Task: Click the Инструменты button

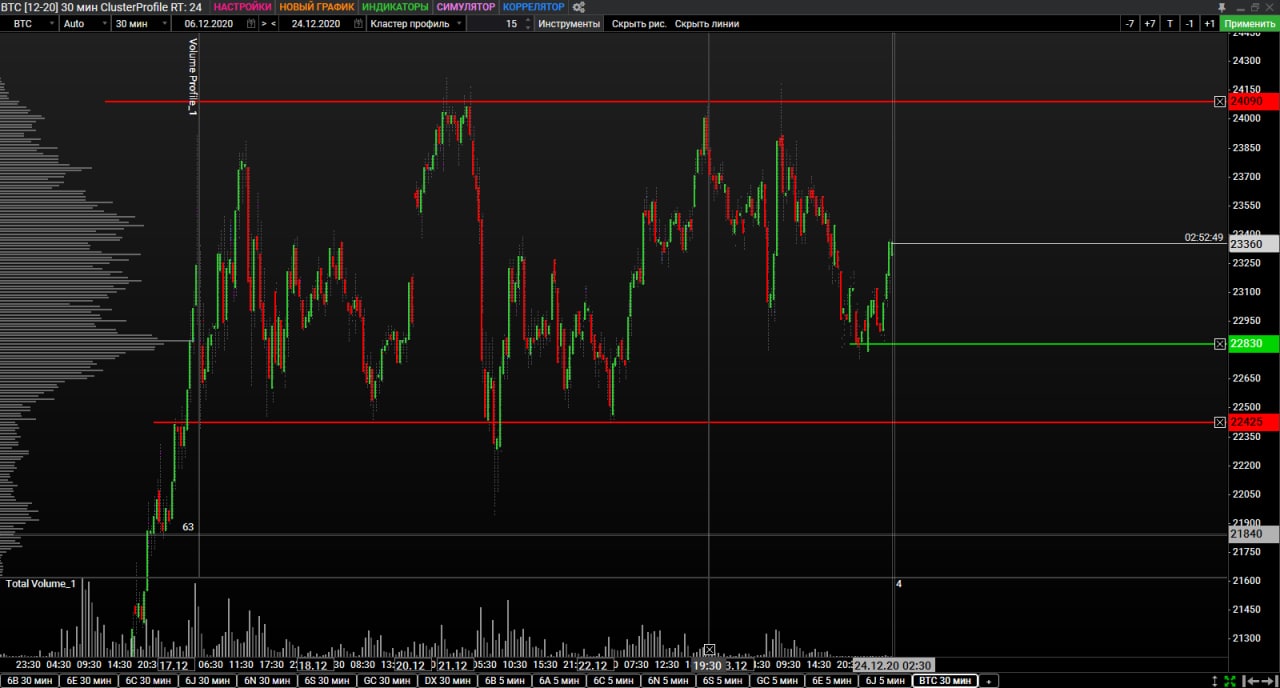Action: pyautogui.click(x=569, y=23)
